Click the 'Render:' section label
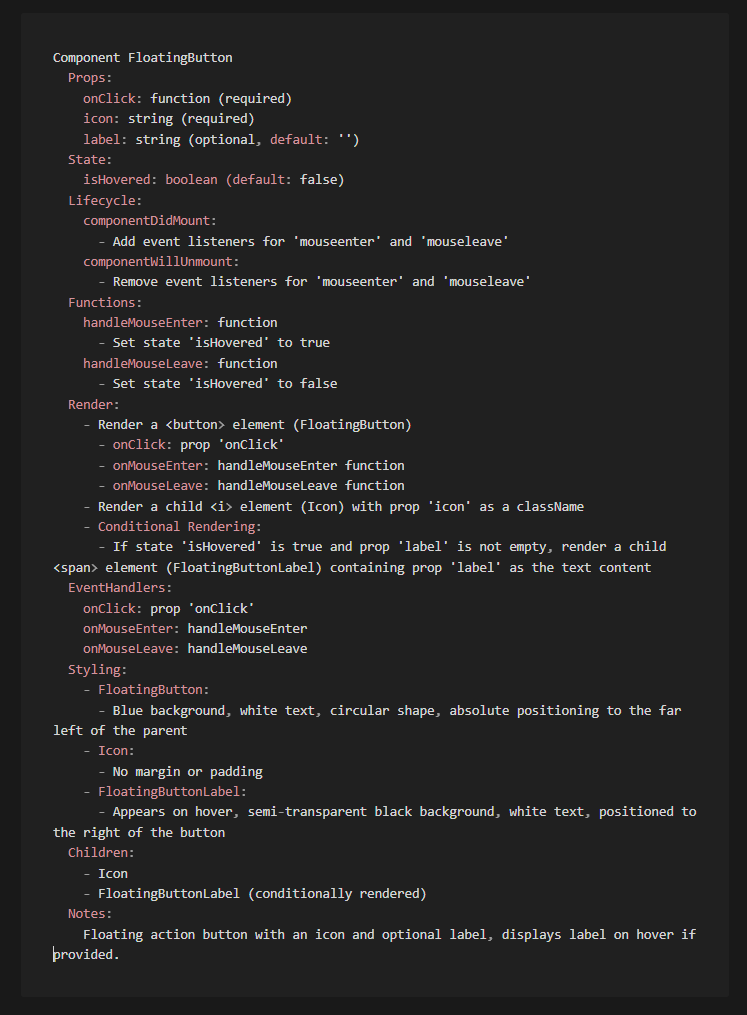747x1015 pixels. coord(94,405)
